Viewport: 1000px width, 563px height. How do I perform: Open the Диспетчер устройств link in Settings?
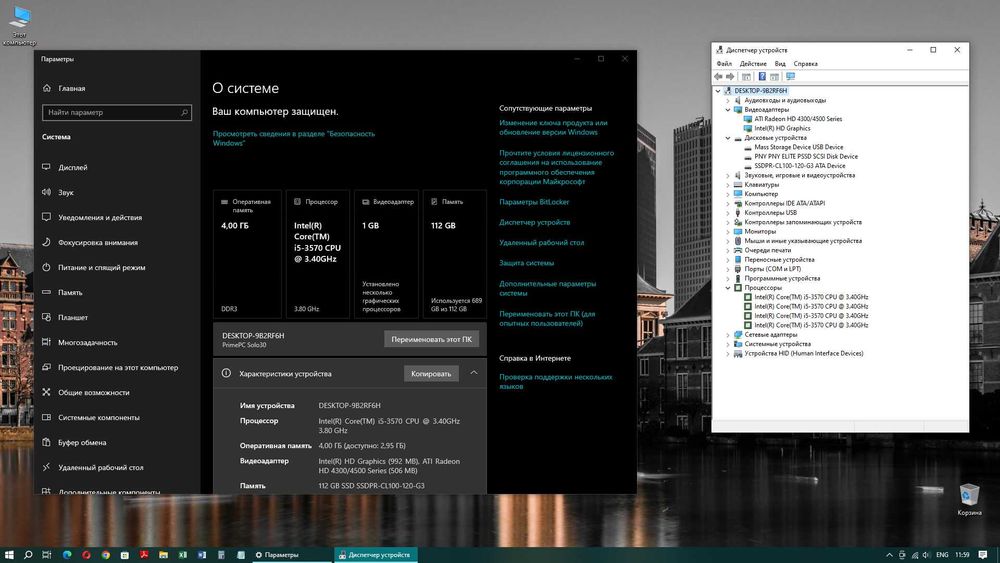point(534,223)
